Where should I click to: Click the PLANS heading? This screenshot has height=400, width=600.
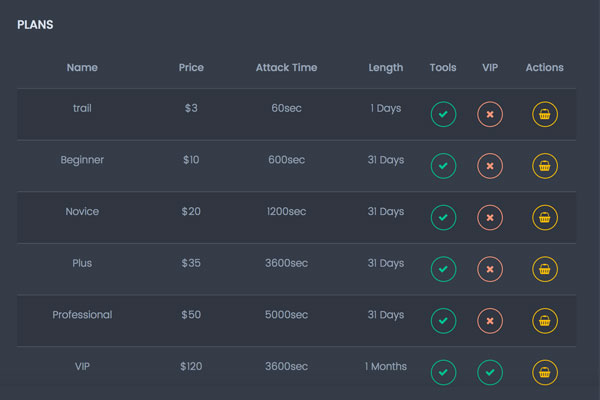35,25
